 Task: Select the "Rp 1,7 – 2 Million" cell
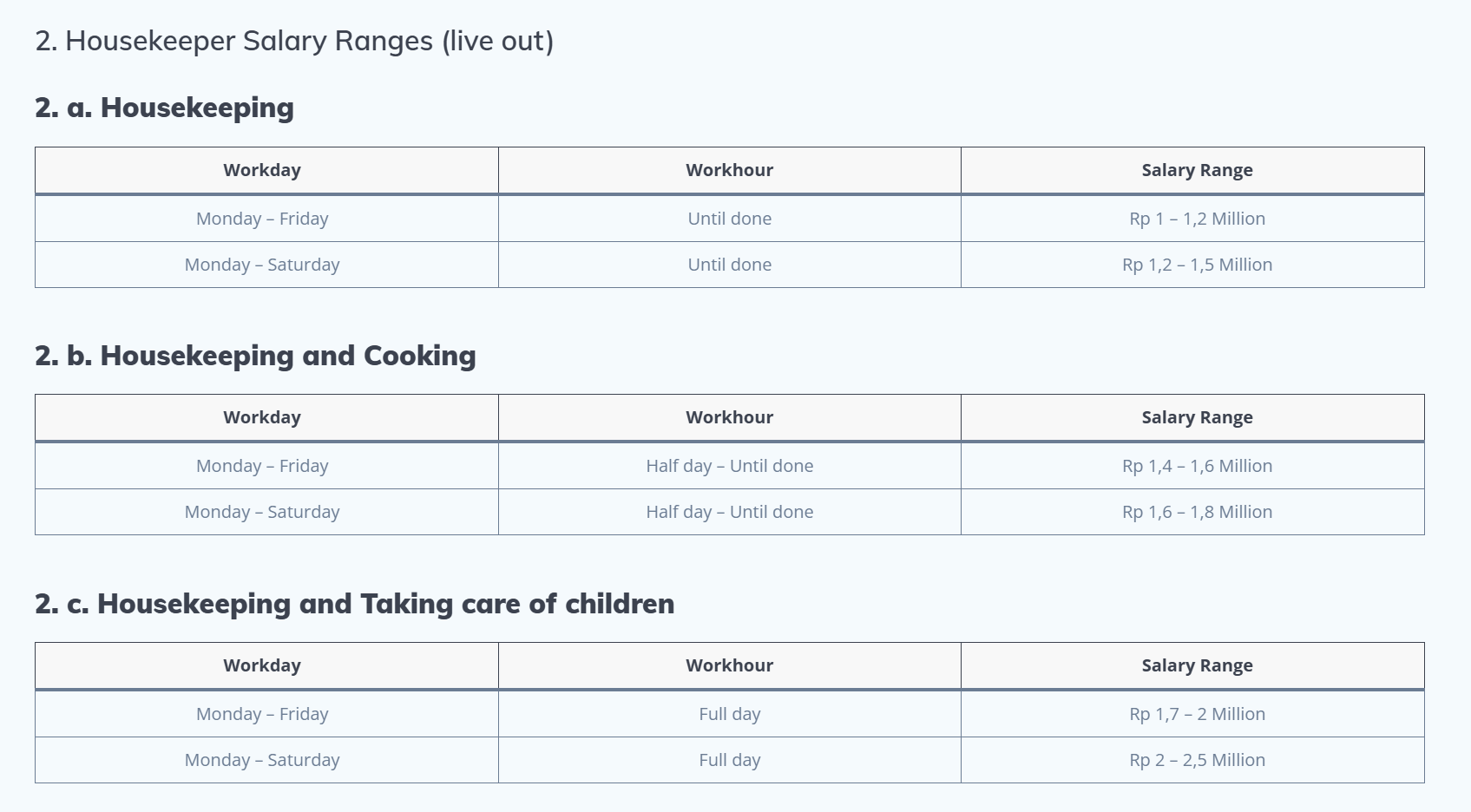pos(1197,714)
